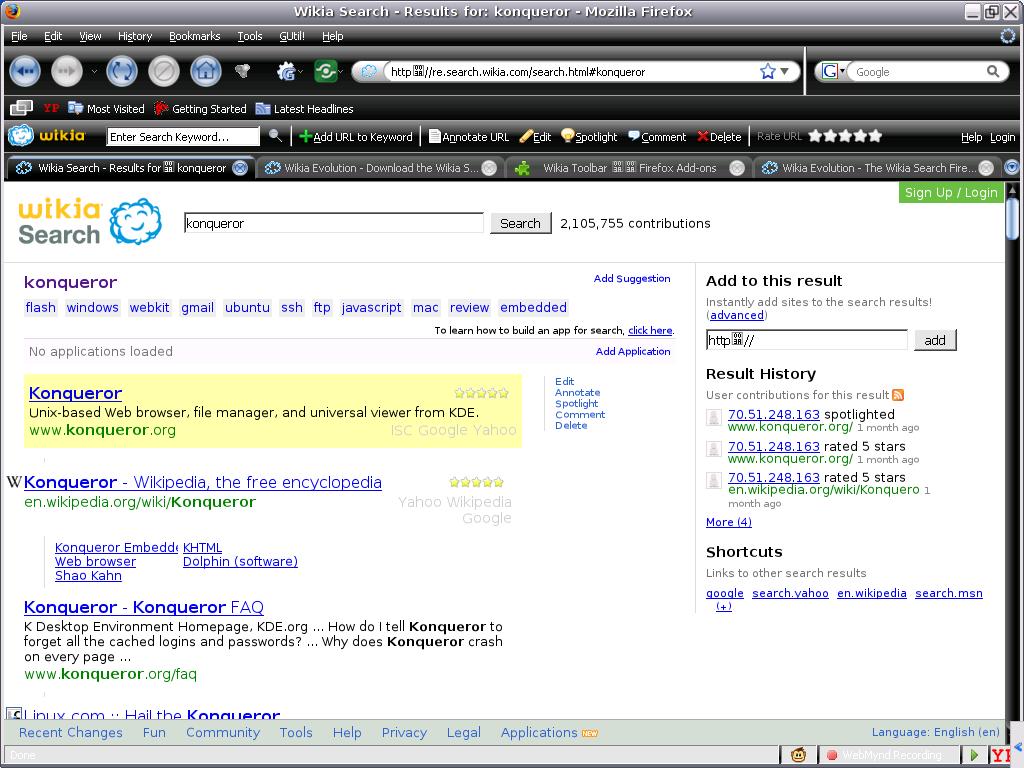The width and height of the screenshot is (1024, 768).
Task: Open the Konqueror FAQ result link
Action: click(144, 607)
